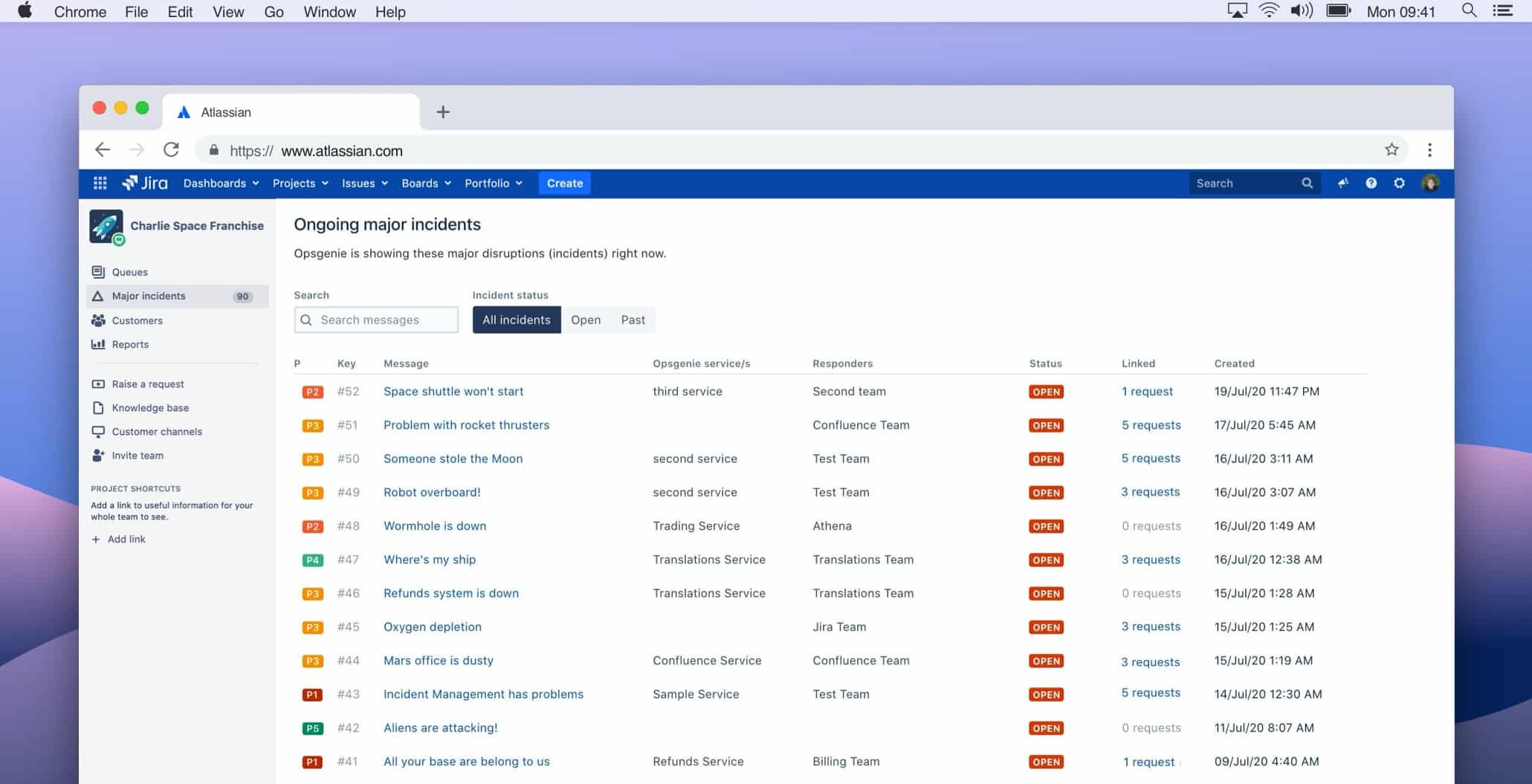
Task: Open incident All your base are belong to us
Action: [467, 762]
